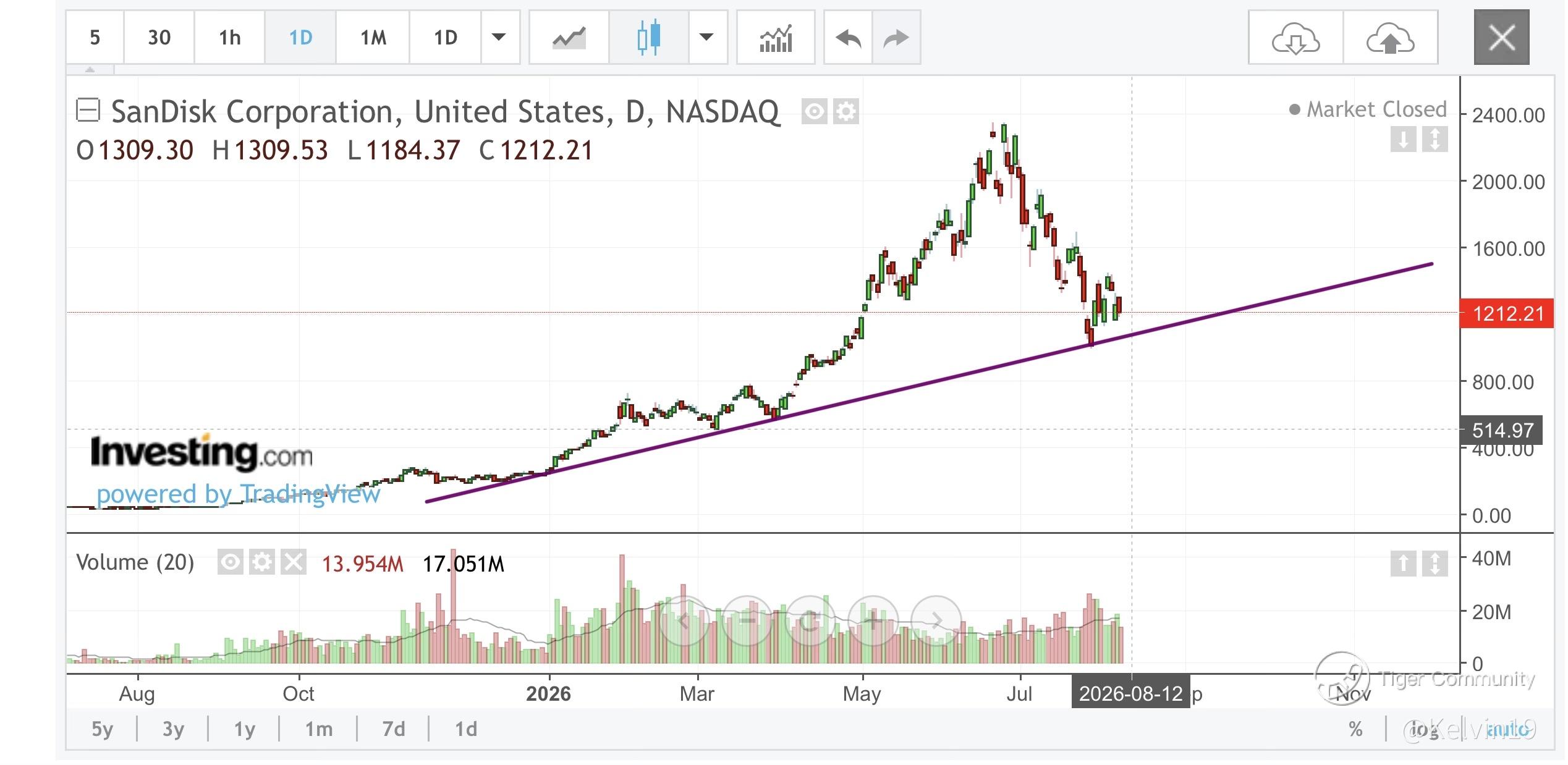Viewport: 1568px width, 765px height.
Task: Save chart layout to cloud
Action: pos(1390,38)
